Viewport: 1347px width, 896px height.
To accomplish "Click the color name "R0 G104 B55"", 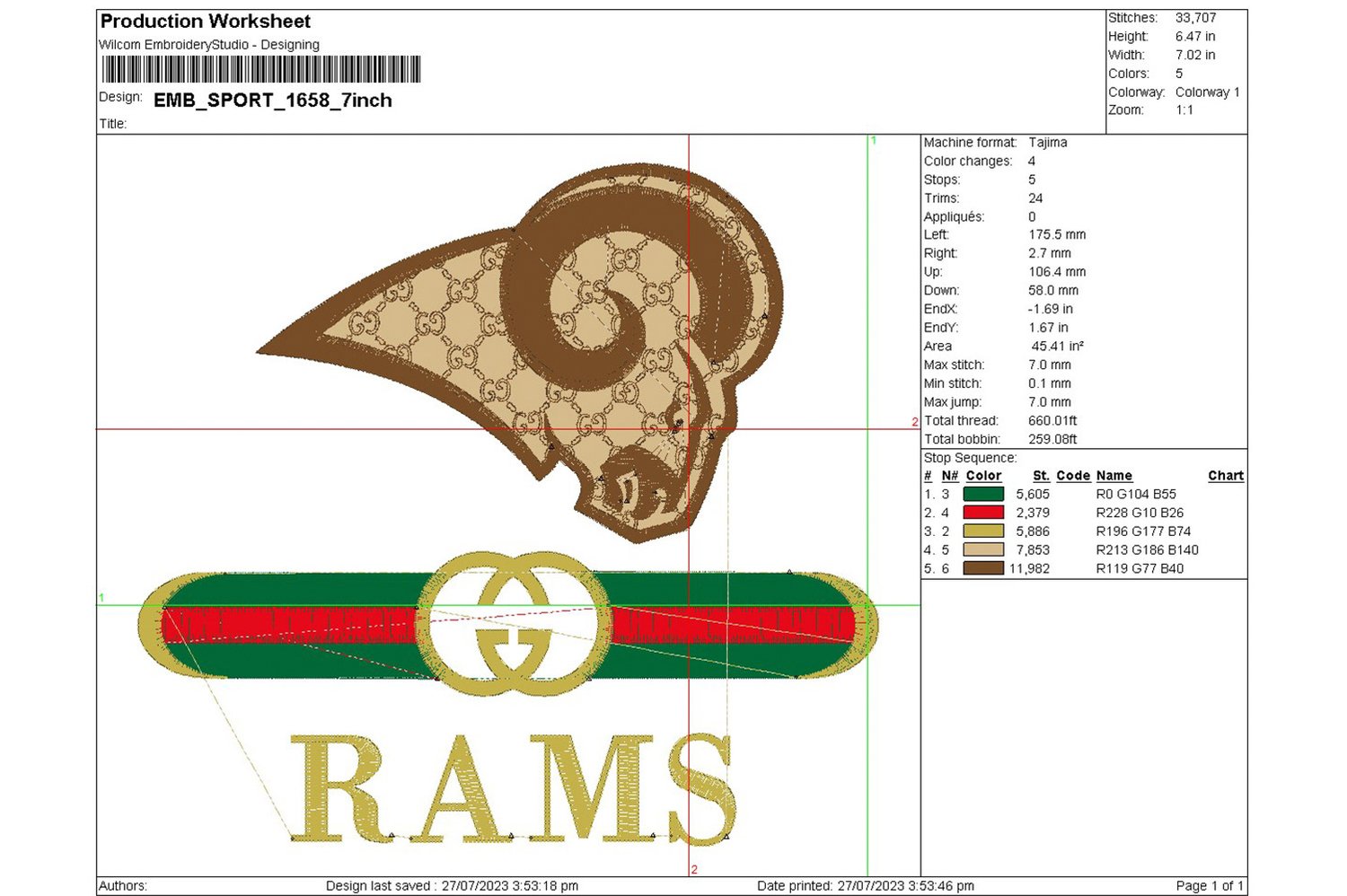I will 1136,495.
